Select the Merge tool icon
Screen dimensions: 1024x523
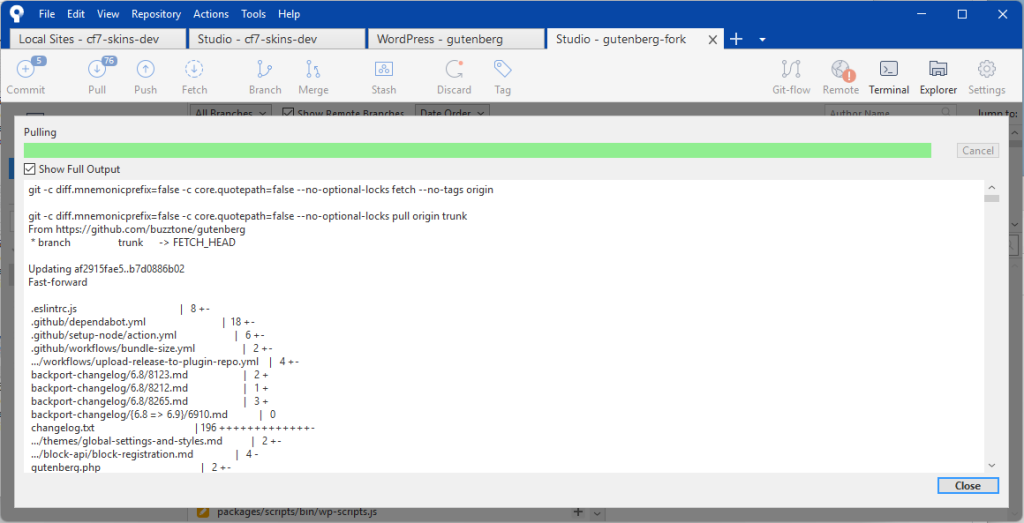313,70
